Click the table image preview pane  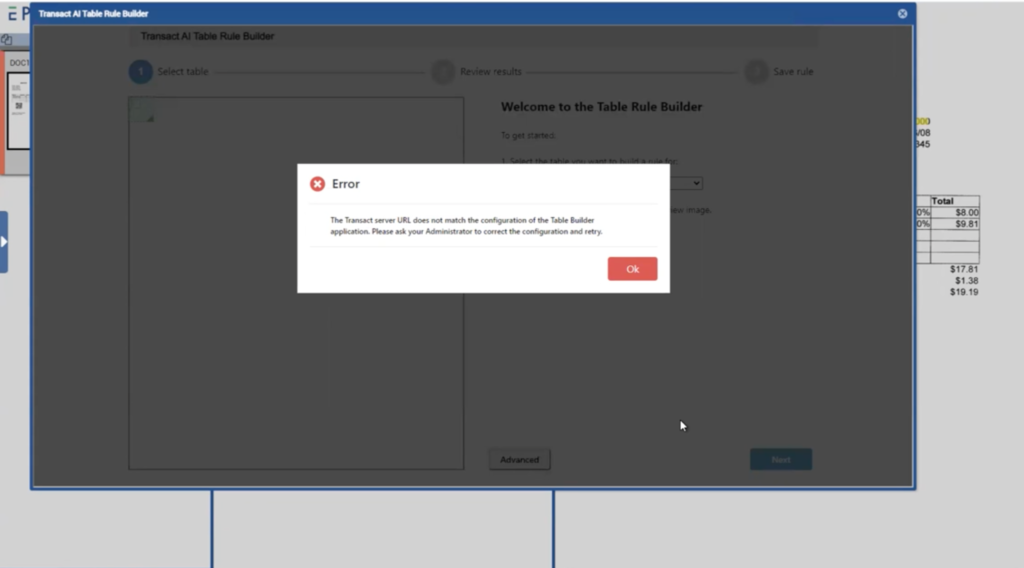pyautogui.click(x=296, y=283)
